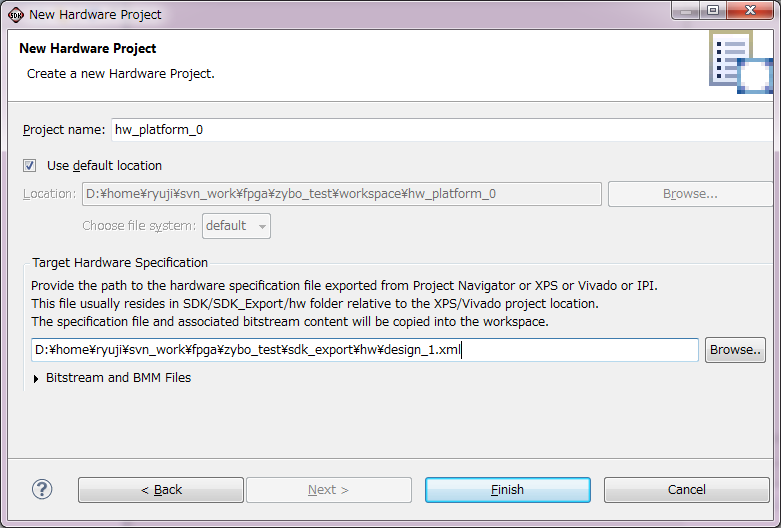Cancel the new hardware project wizard
The width and height of the screenshot is (781, 528).
pos(686,490)
